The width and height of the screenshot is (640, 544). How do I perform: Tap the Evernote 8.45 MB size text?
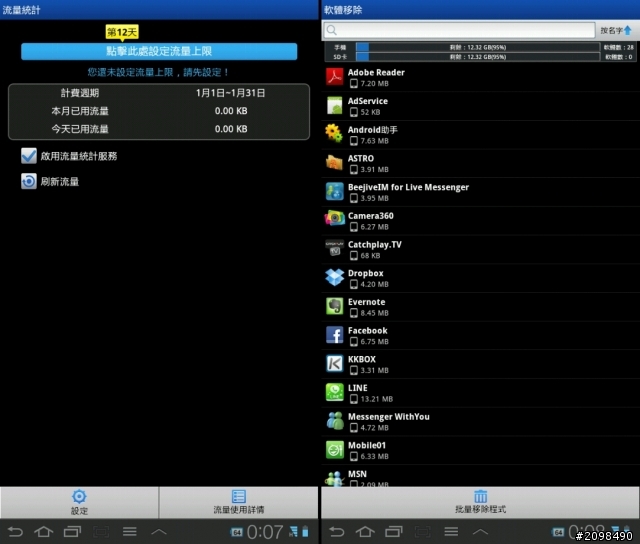[374, 313]
